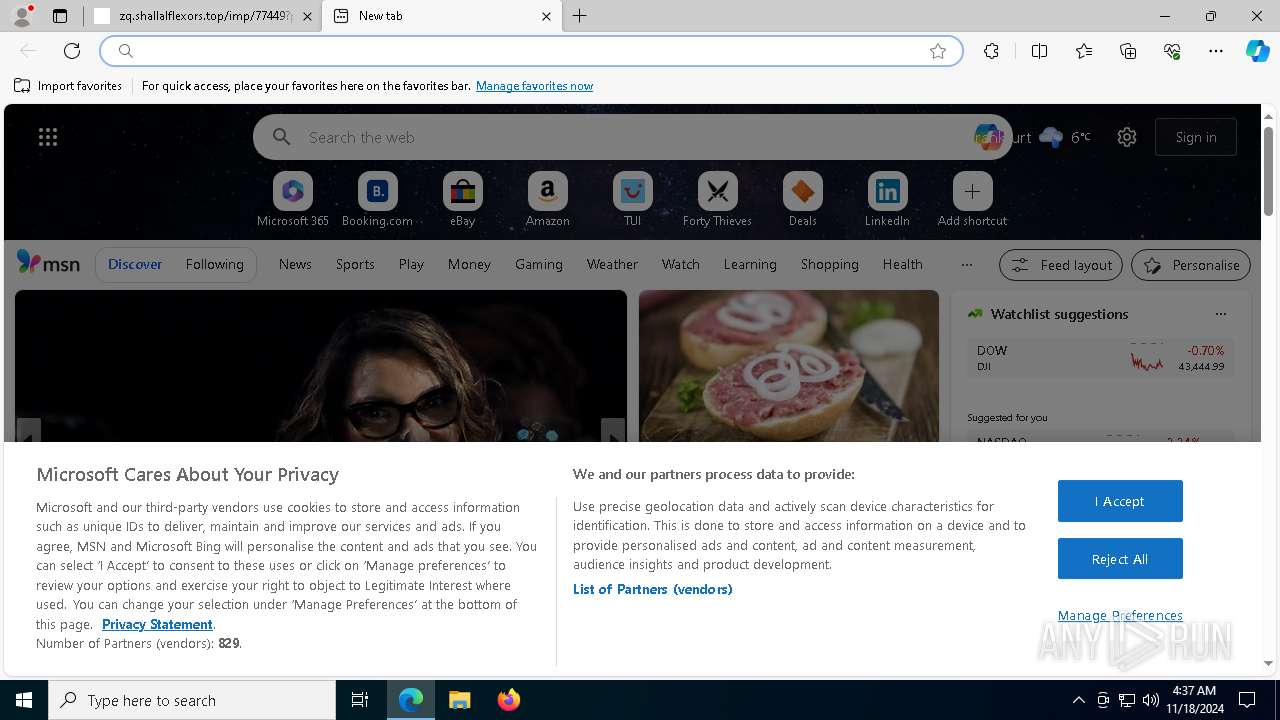Image resolution: width=1280 pixels, height=720 pixels.
Task: Open the Sports category
Action: [x=355, y=264]
